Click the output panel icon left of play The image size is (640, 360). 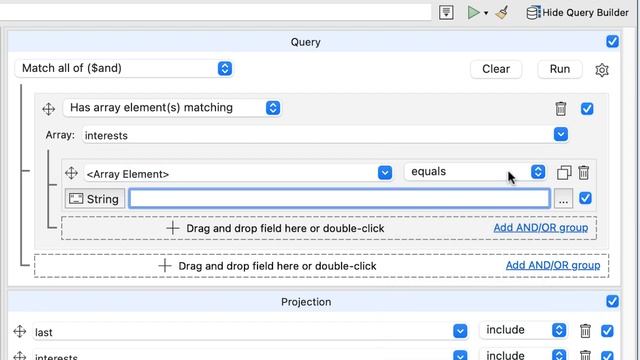pos(446,13)
